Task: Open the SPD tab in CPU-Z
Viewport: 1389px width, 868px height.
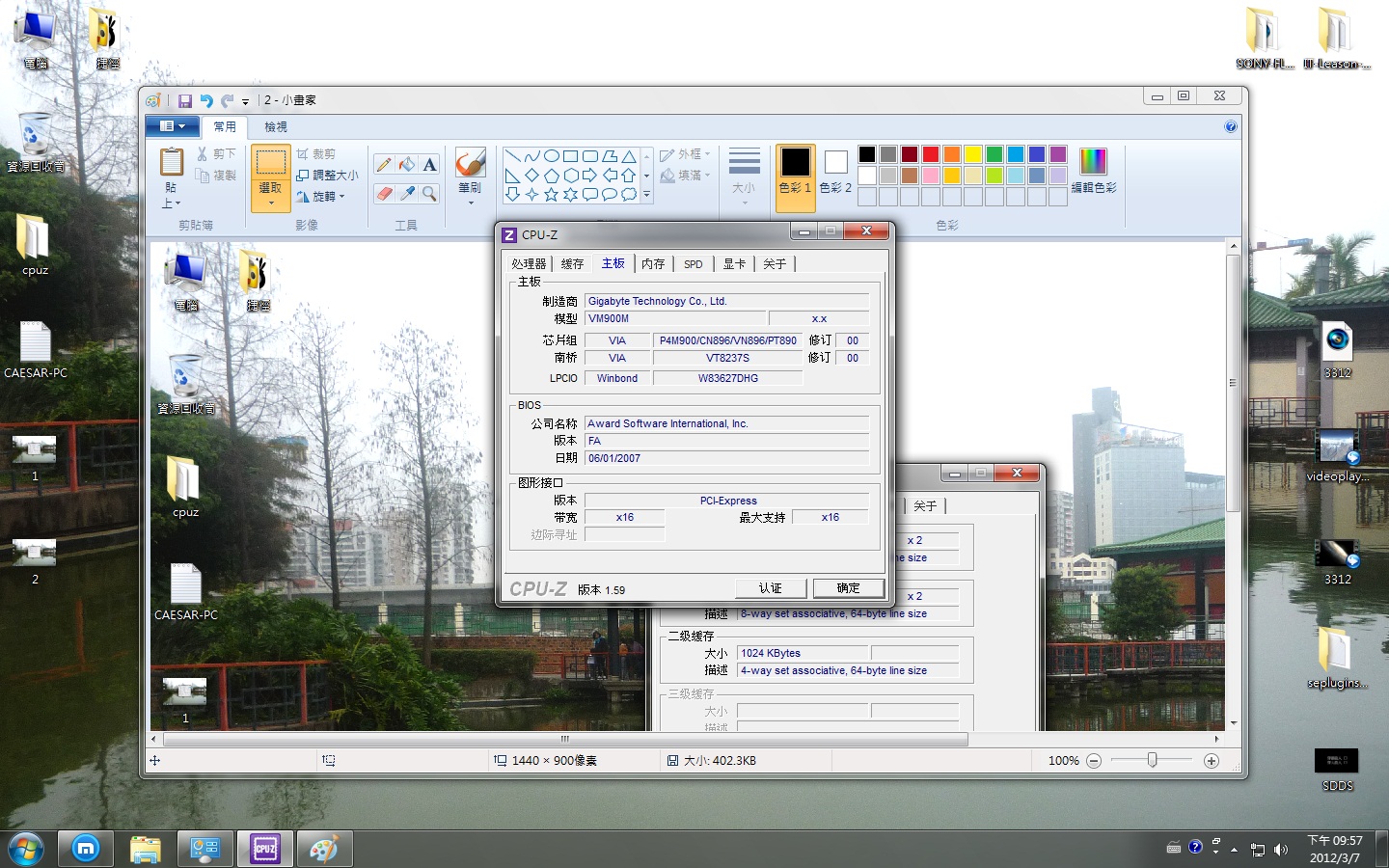Action: (x=694, y=264)
